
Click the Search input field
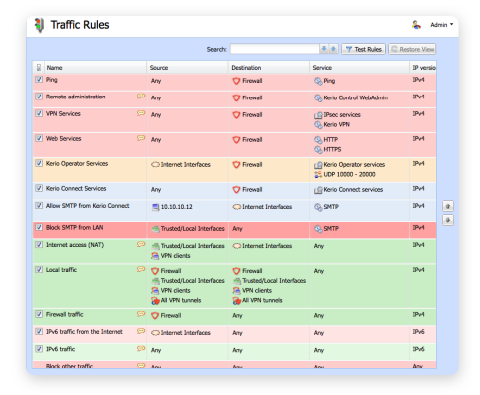click(x=275, y=49)
